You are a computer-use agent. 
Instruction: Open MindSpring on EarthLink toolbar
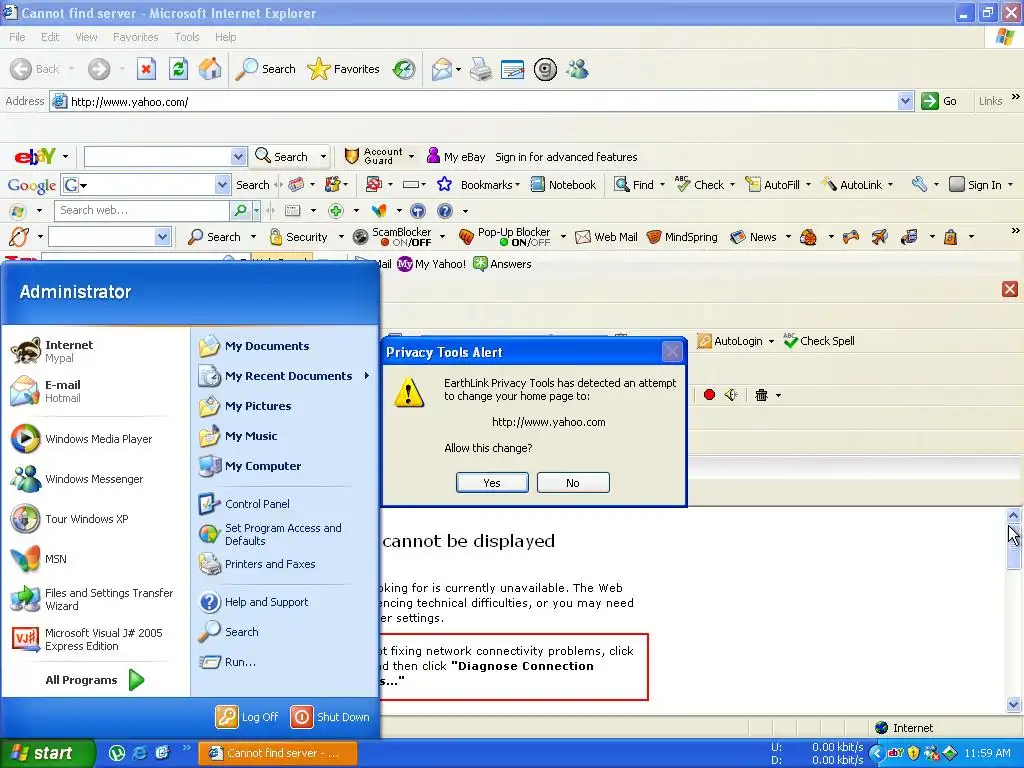click(682, 237)
